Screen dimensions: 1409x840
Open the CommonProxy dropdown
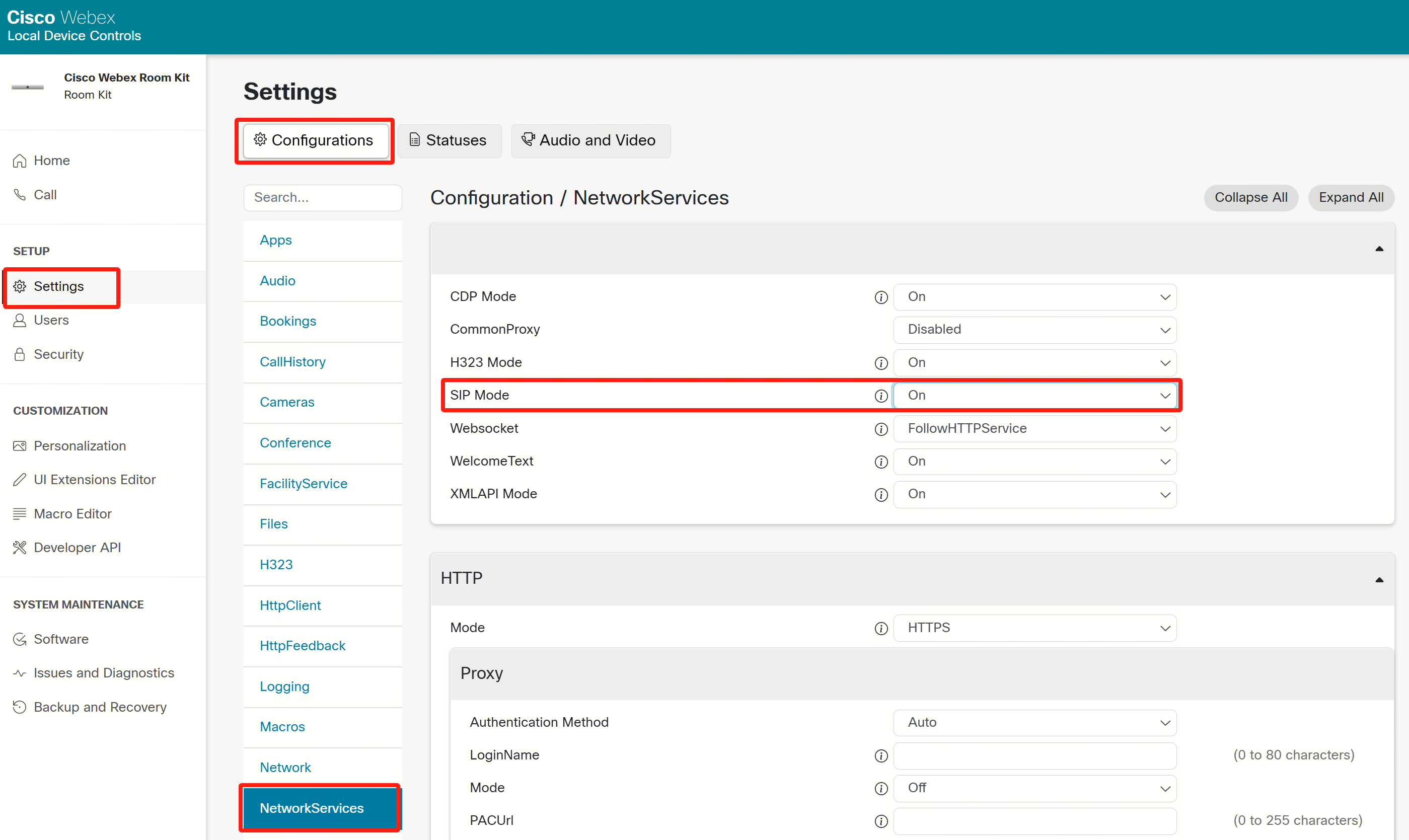[1035, 330]
